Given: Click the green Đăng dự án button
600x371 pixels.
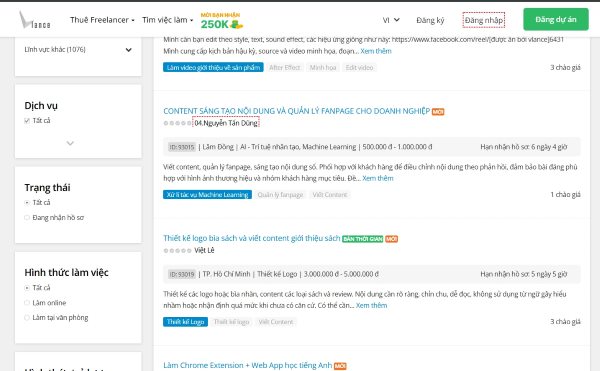Looking at the screenshot, I should point(556,20).
